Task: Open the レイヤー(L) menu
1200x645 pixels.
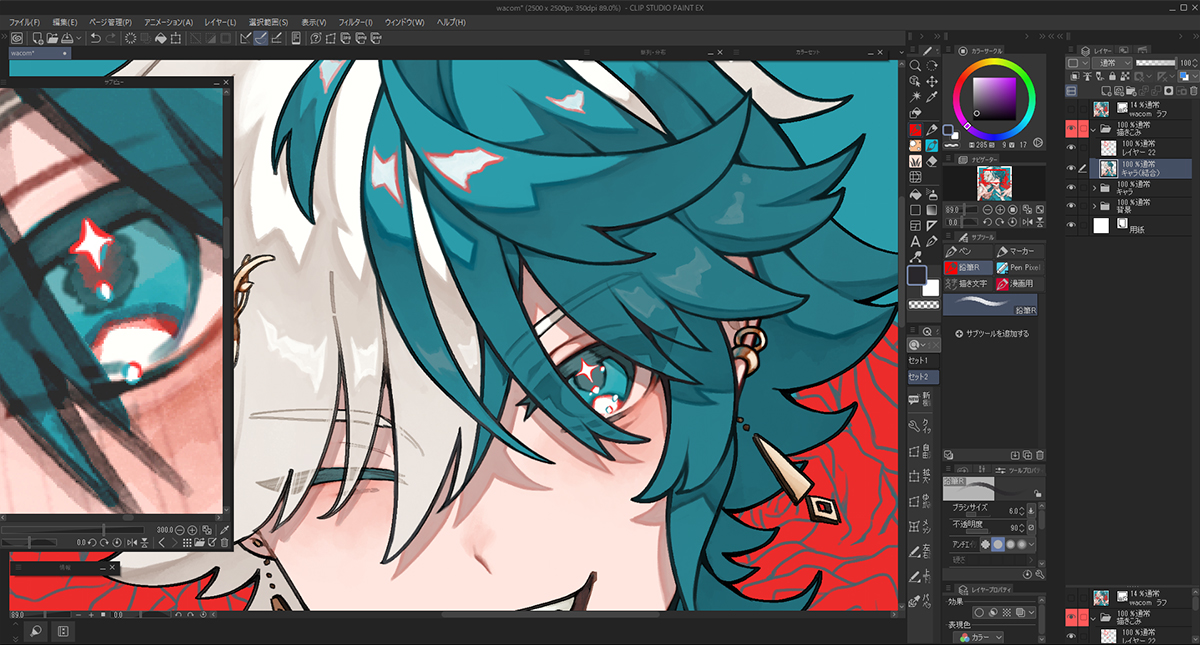Action: pos(219,22)
